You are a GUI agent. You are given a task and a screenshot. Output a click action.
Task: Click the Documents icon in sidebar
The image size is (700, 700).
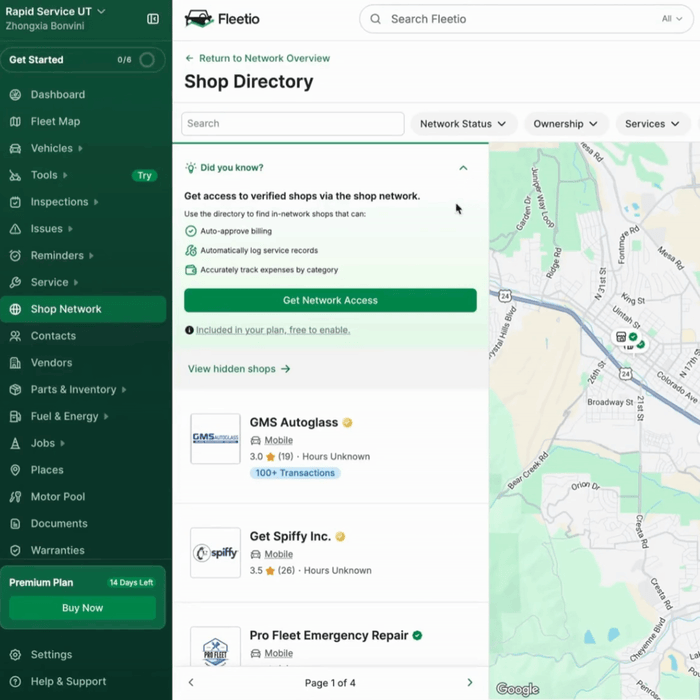click(x=15, y=523)
